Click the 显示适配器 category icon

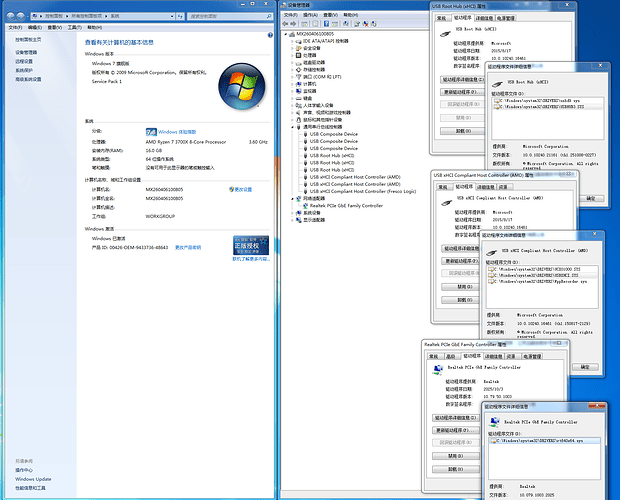299,220
